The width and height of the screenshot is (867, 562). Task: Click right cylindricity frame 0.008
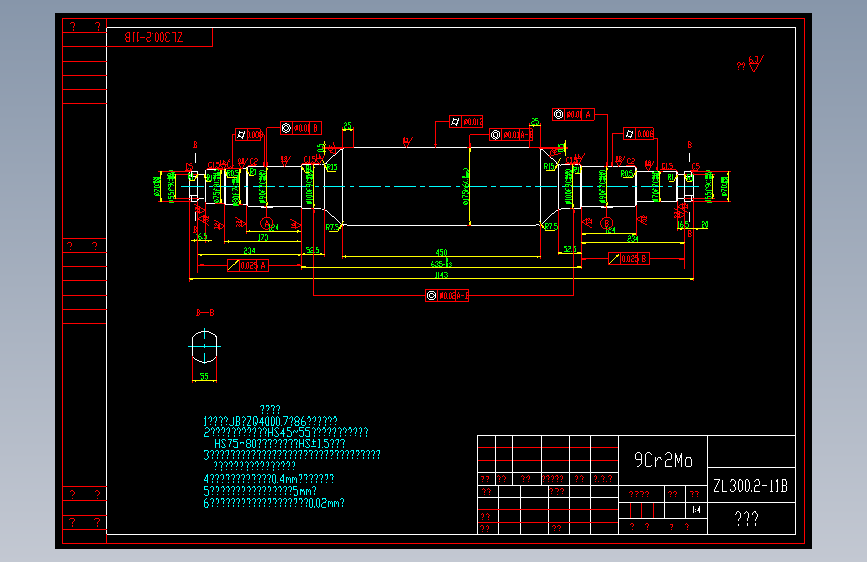point(639,133)
